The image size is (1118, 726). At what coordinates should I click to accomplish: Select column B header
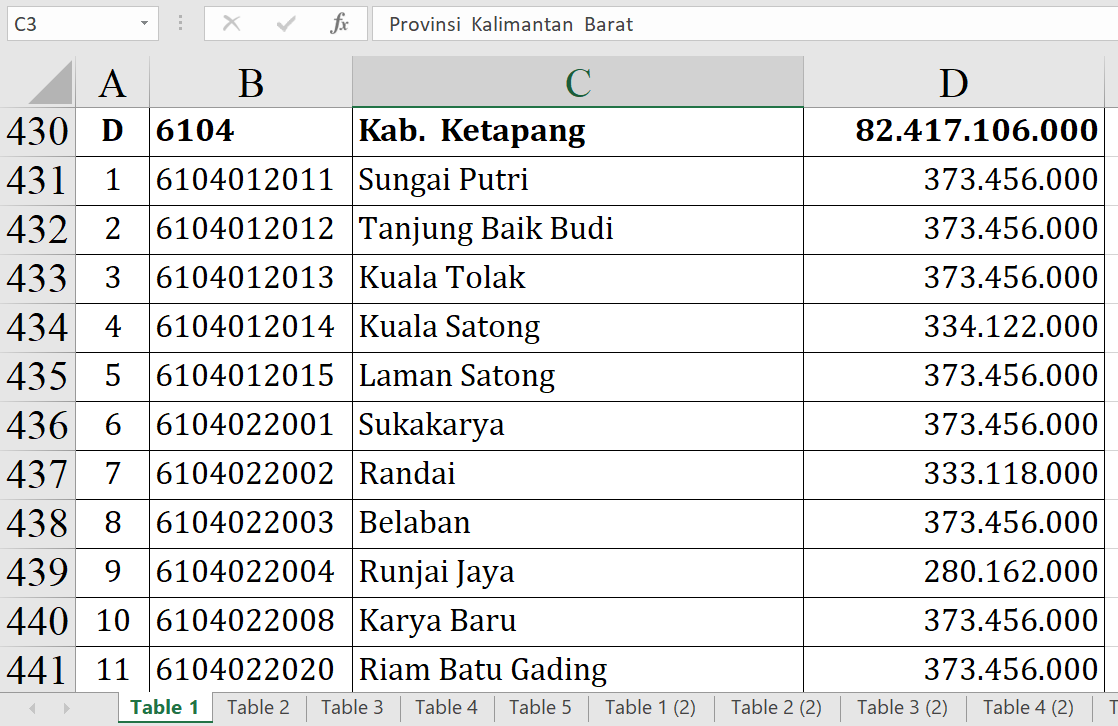click(251, 83)
